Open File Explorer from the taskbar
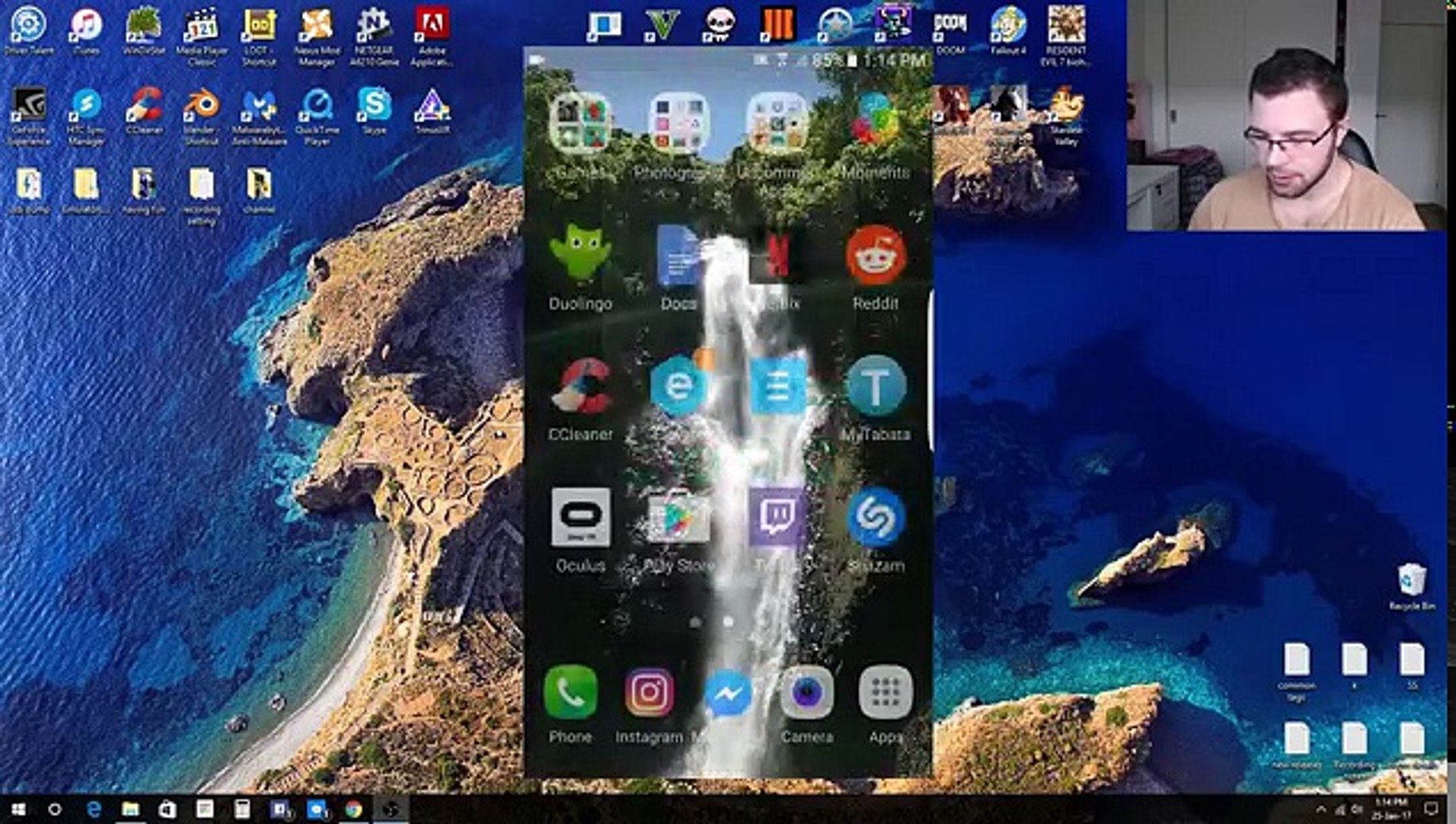 [130, 809]
